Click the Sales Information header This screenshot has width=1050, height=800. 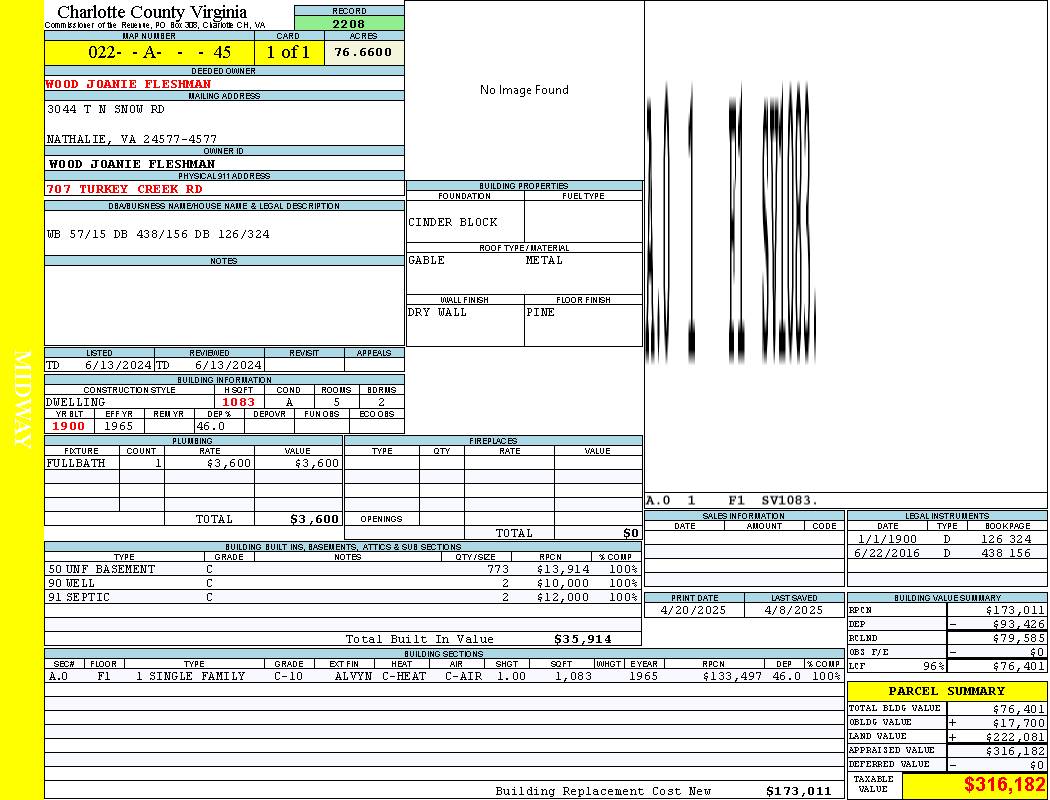point(743,515)
